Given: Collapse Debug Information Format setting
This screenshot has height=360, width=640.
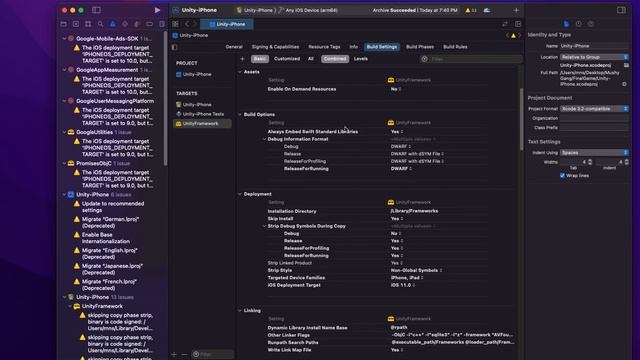Looking at the screenshot, I should (264, 139).
